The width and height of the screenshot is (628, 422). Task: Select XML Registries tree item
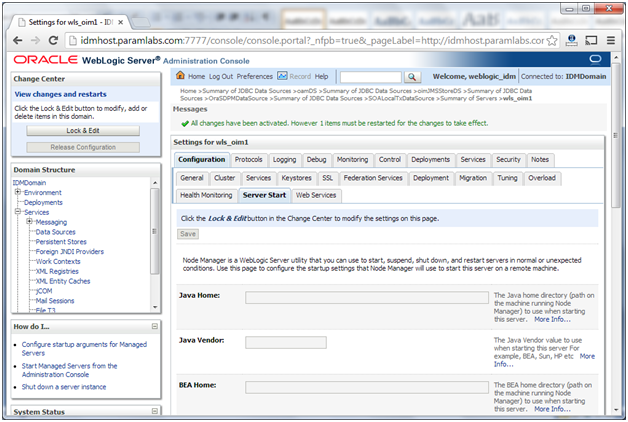pyautogui.click(x=57, y=271)
